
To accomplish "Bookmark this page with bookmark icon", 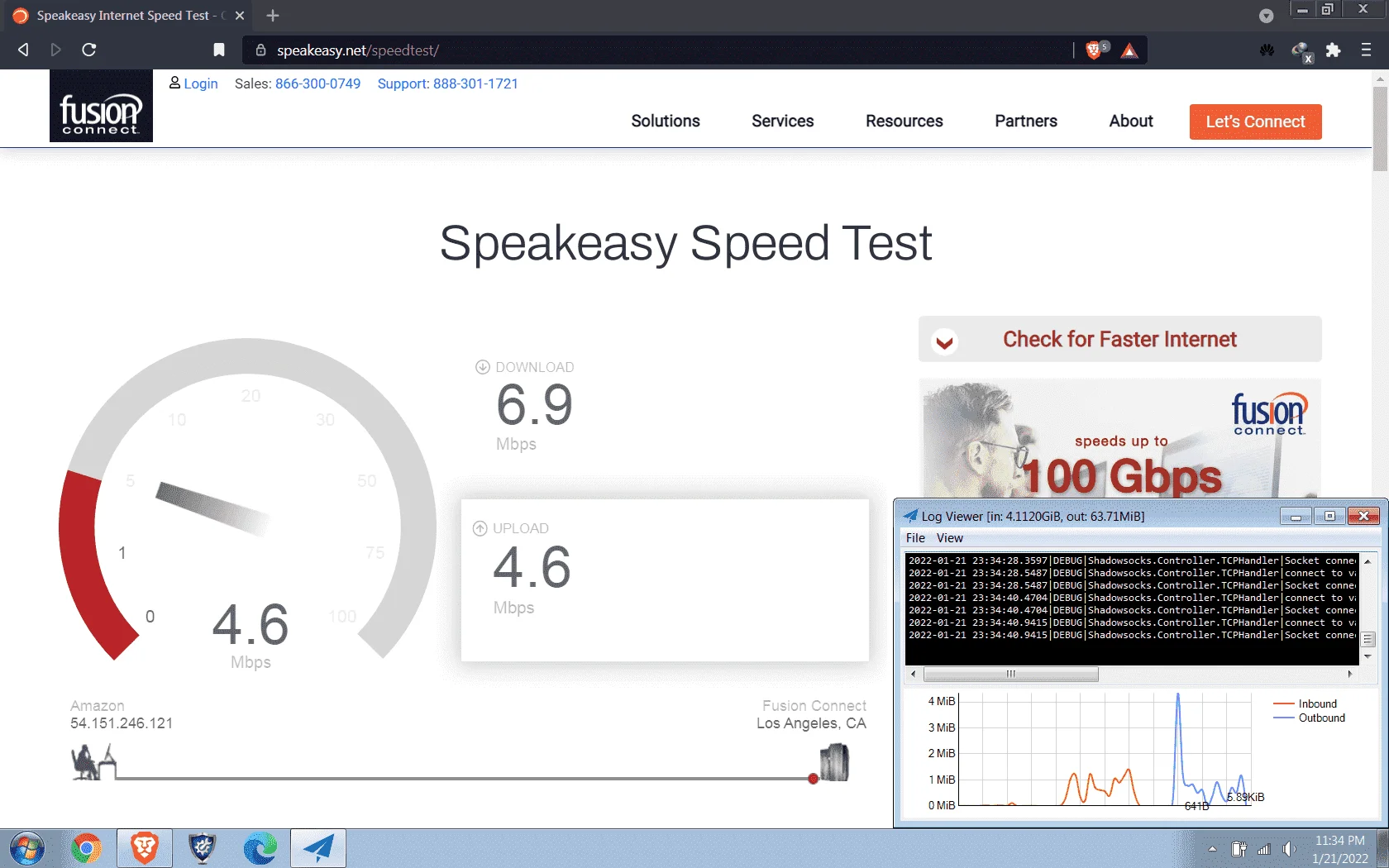I will [219, 50].
